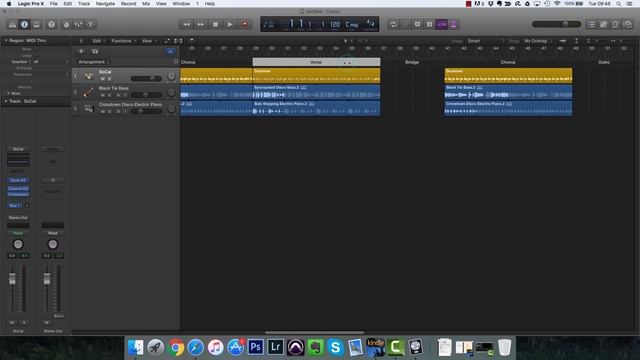The image size is (640, 360).
Task: Toggle the Inspector button in control bar
Action: point(24,24)
